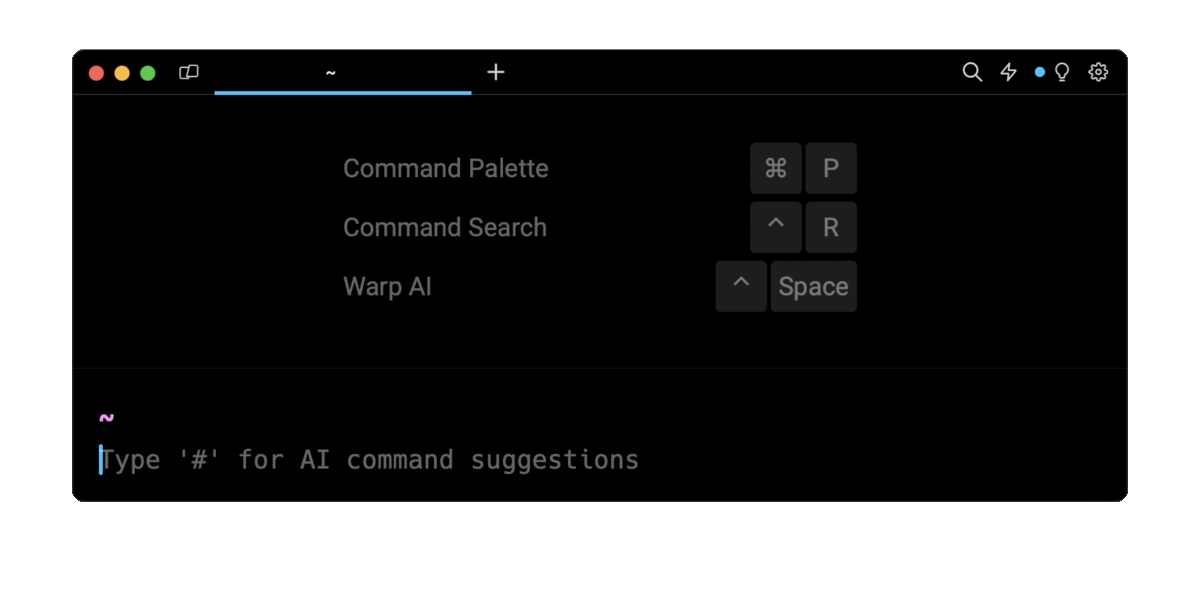Click the Warp AI label text
1200x597 pixels.
387,286
